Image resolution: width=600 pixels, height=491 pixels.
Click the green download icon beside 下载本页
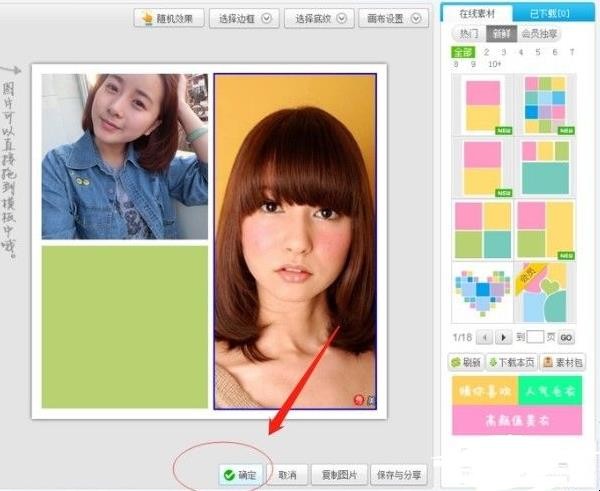pos(494,362)
